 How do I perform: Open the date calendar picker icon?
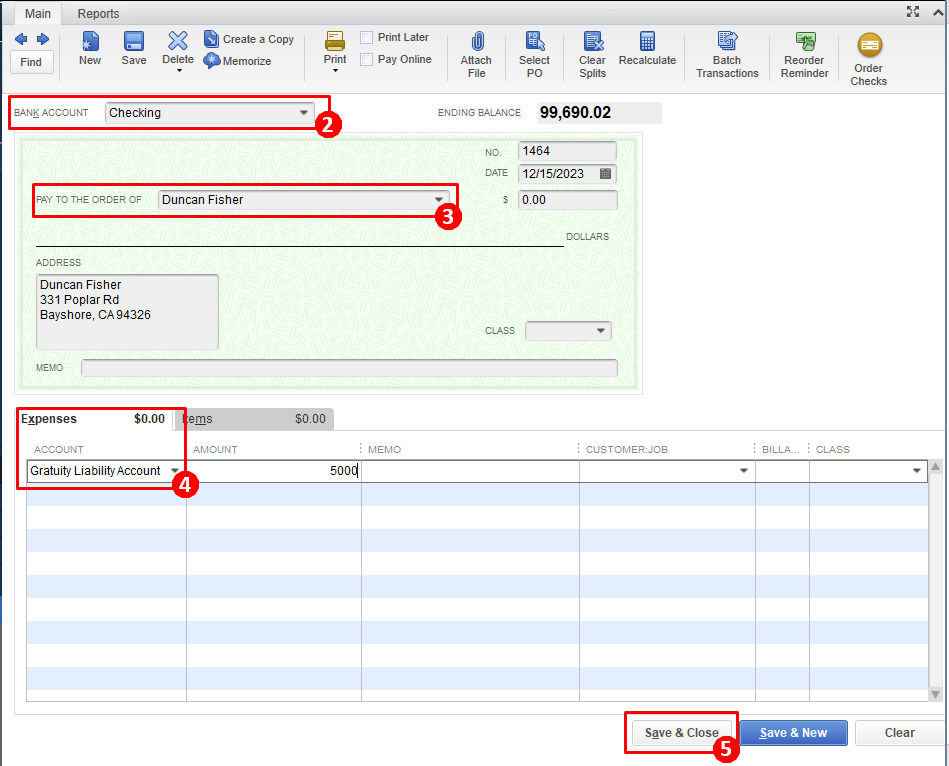click(x=605, y=174)
